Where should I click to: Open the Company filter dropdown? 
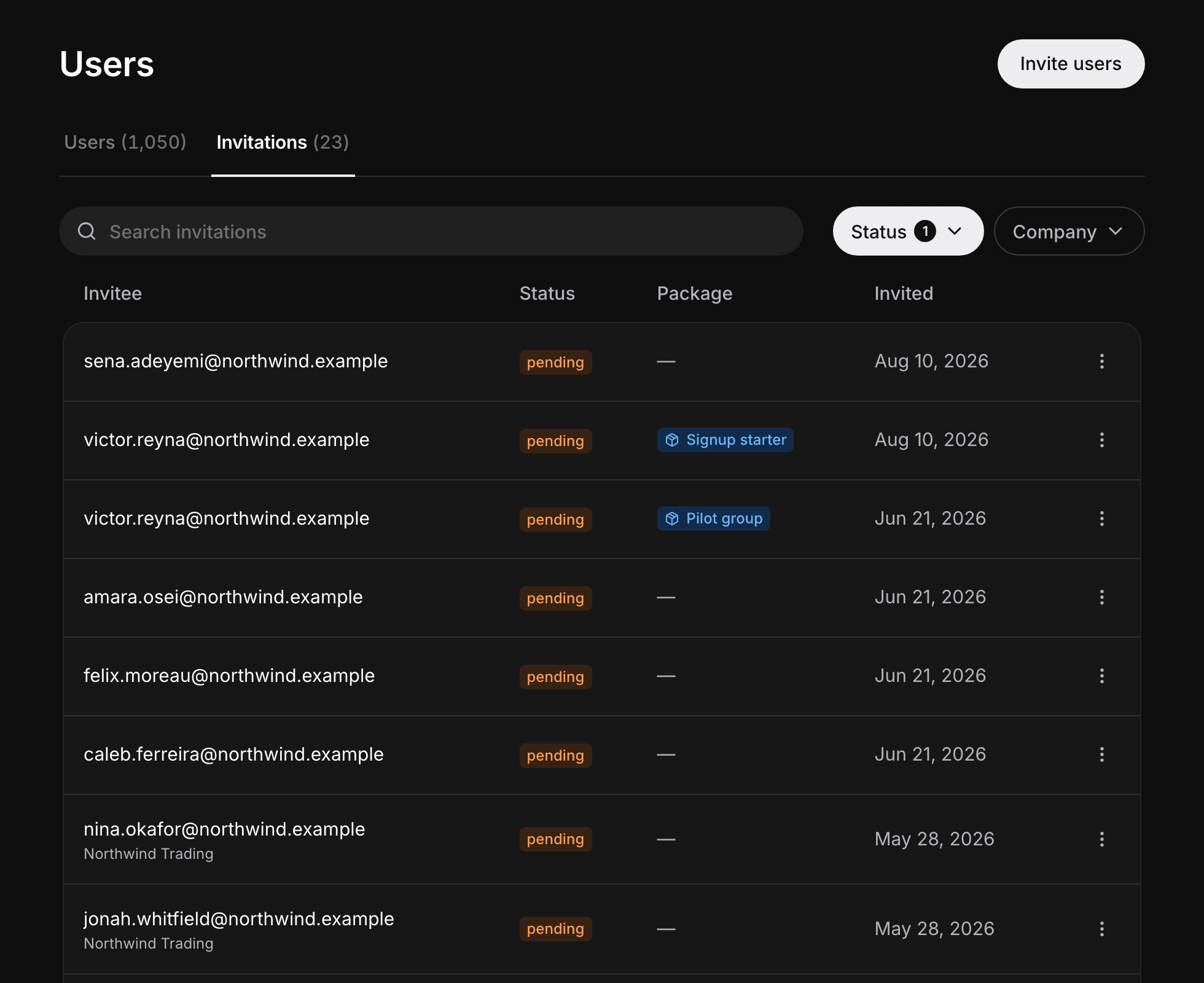pos(1069,231)
